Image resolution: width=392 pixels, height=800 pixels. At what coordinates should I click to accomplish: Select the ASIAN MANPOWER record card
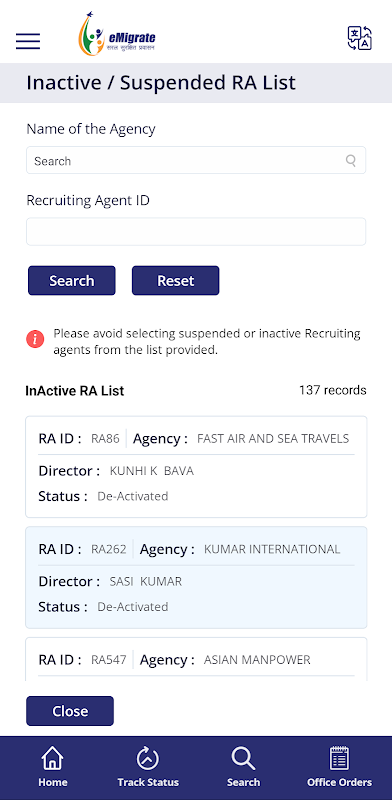coord(196,659)
